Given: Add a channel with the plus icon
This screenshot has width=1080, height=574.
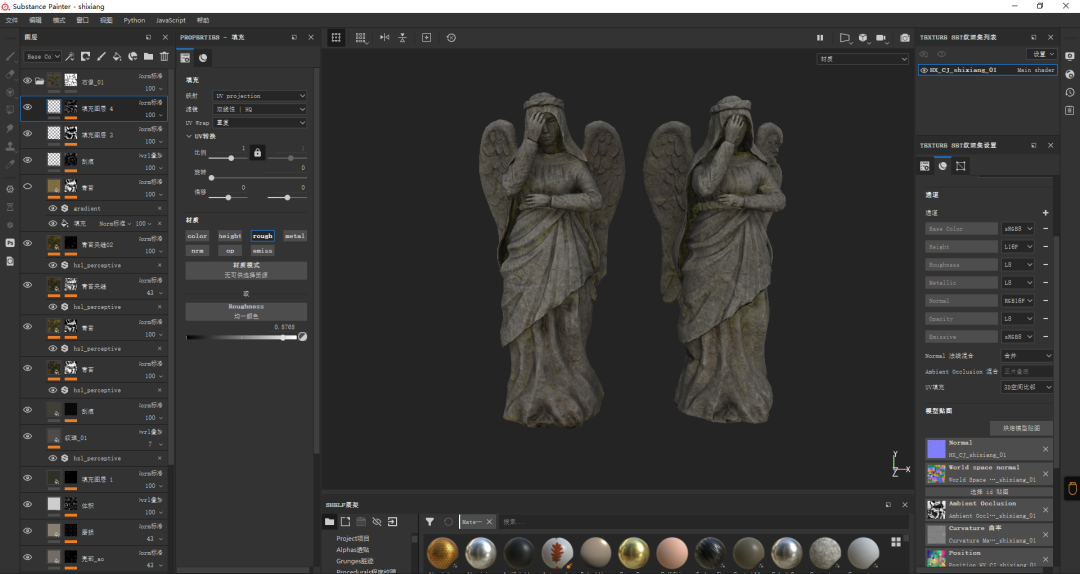Looking at the screenshot, I should click(1046, 213).
